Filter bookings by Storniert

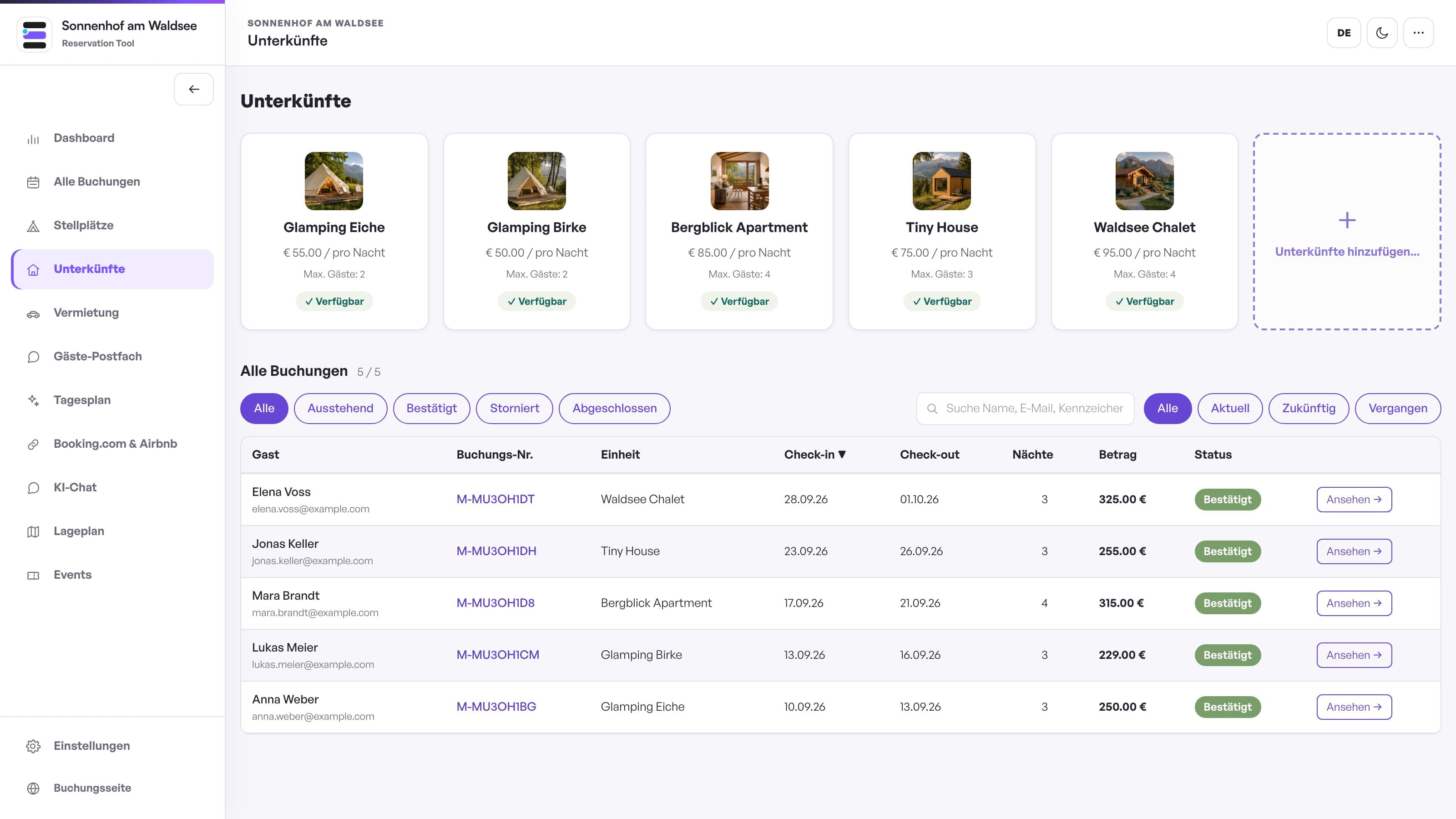click(x=514, y=408)
